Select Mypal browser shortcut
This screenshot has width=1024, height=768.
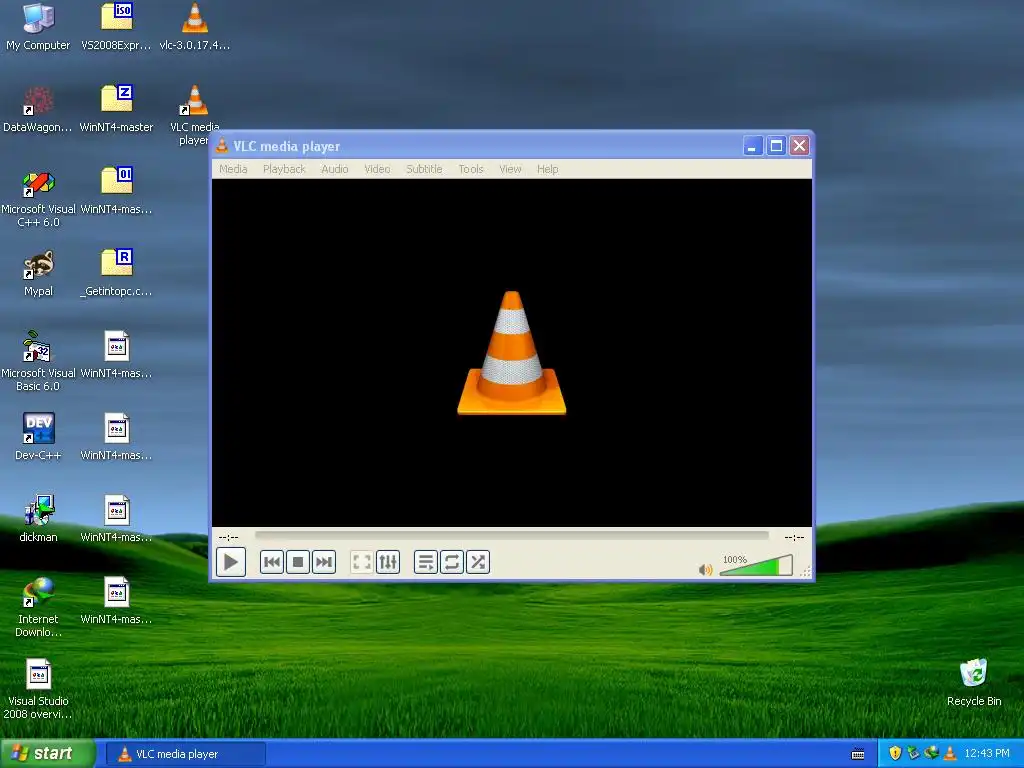38,274
